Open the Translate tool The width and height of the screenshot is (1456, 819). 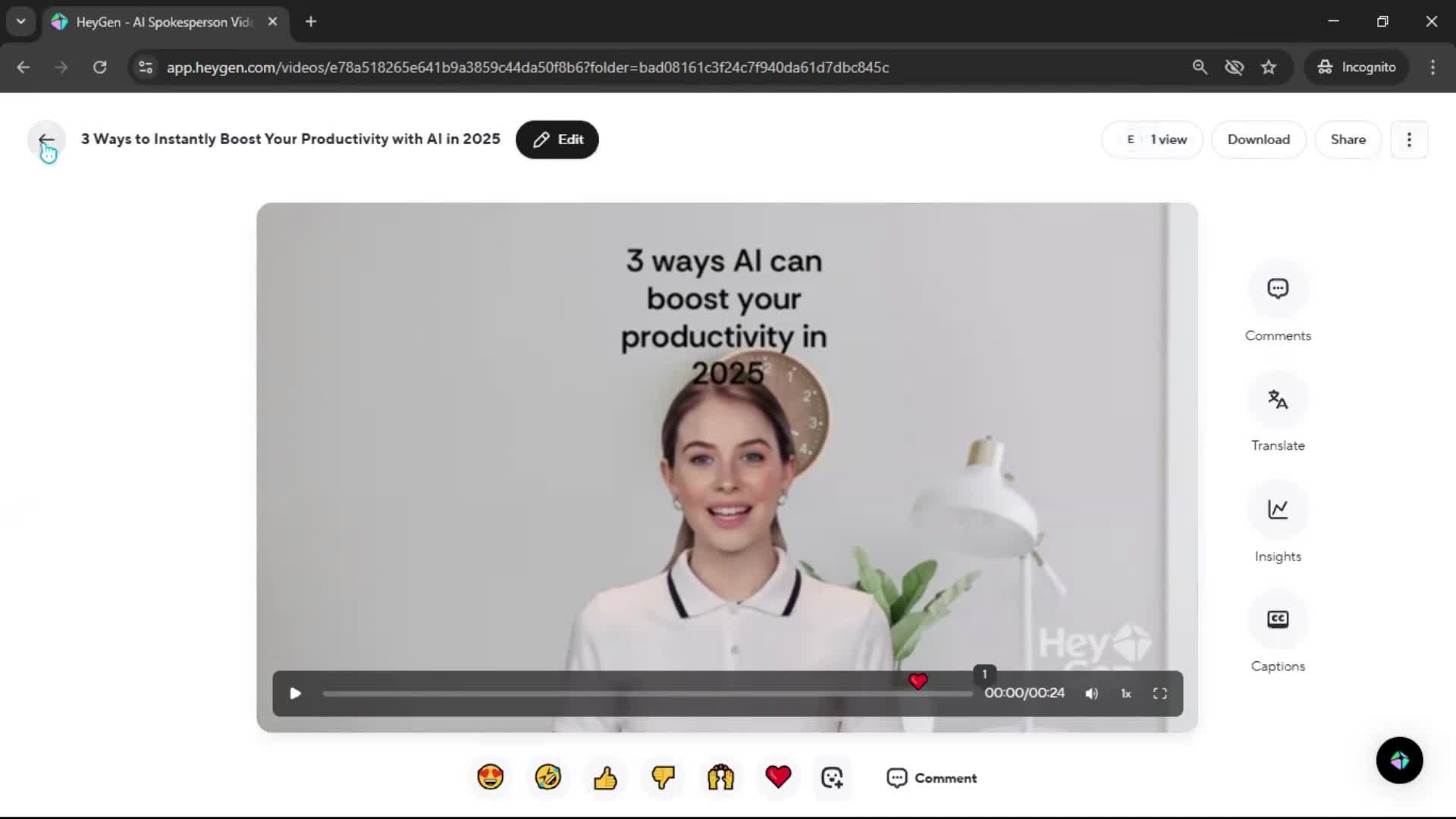tap(1278, 400)
